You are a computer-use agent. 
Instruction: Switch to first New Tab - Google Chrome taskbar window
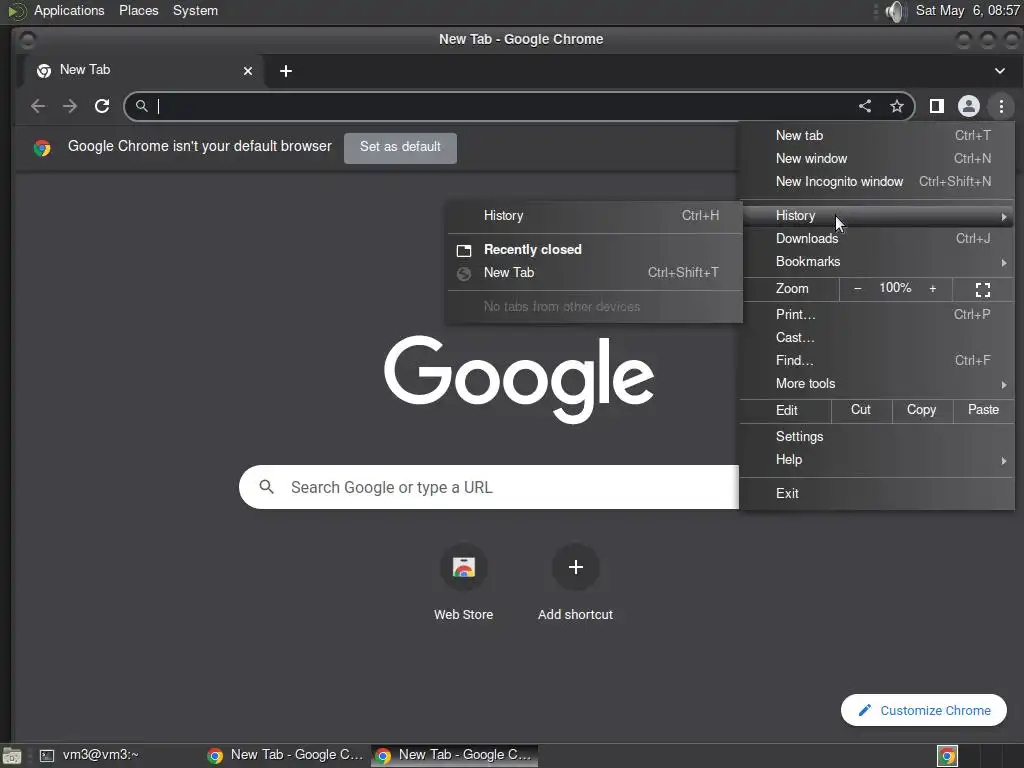point(285,755)
